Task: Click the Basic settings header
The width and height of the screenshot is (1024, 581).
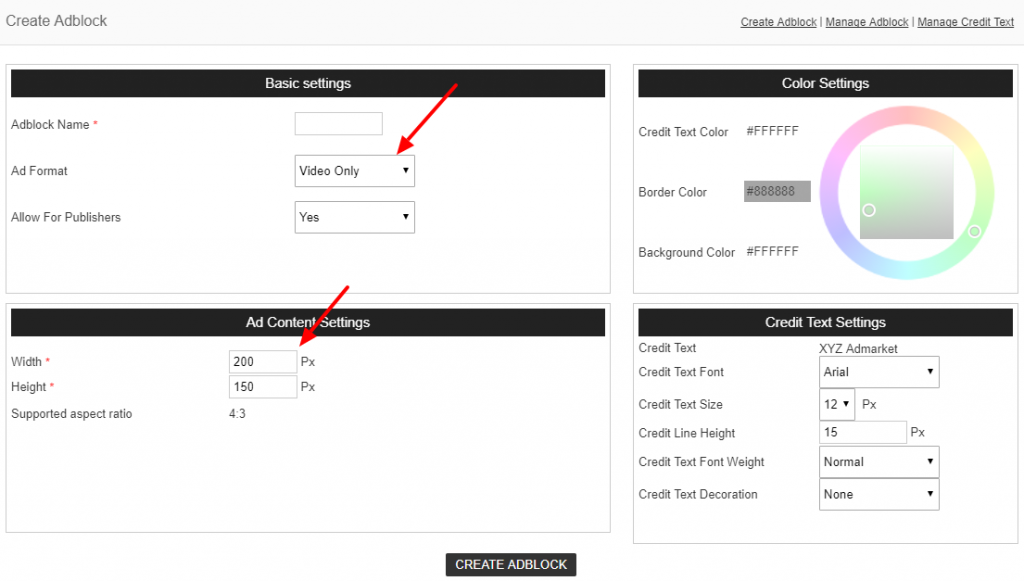Action: click(x=308, y=84)
